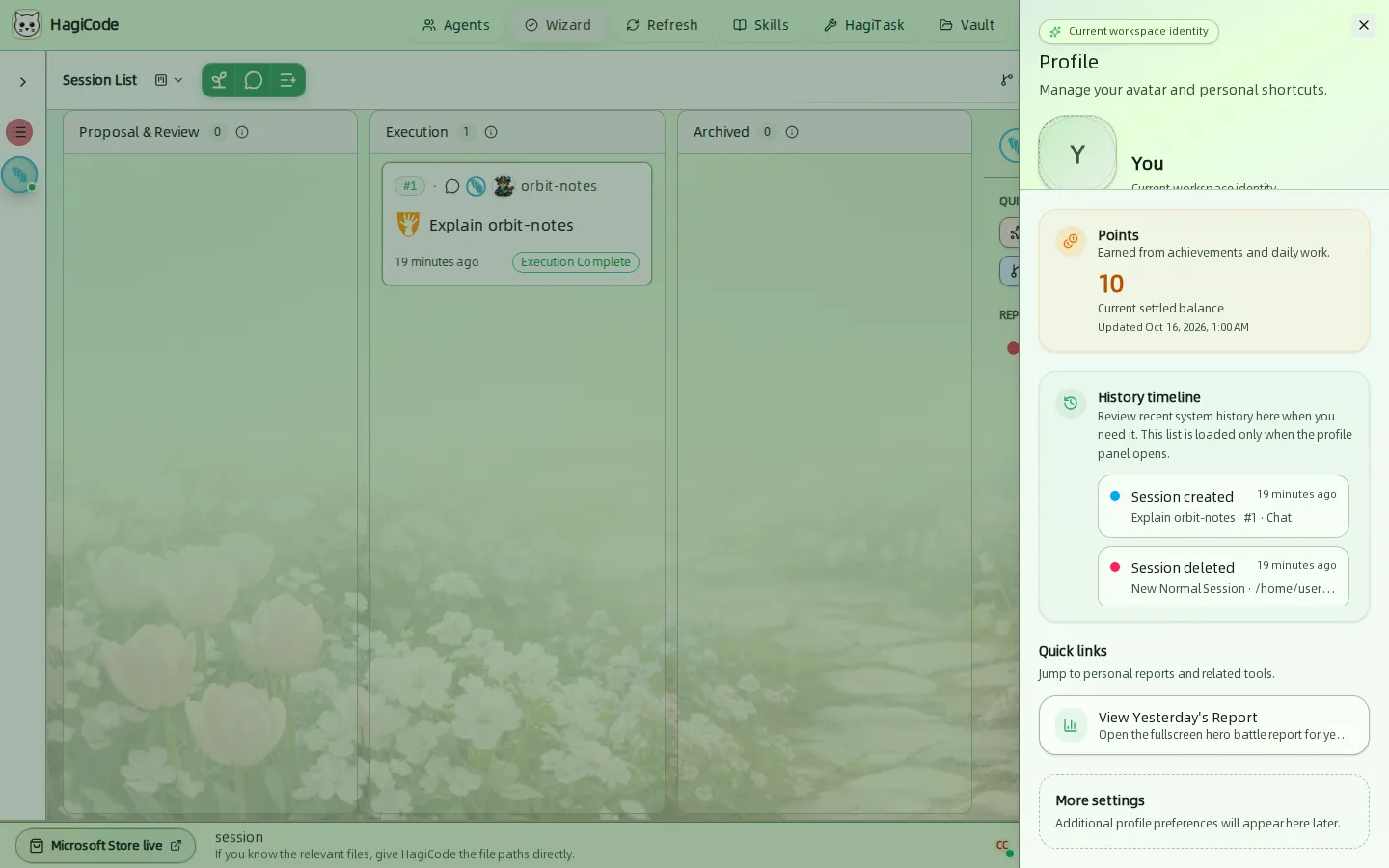Click the HagiCode cat logo
Screen dimensions: 1389x868
coord(27,24)
